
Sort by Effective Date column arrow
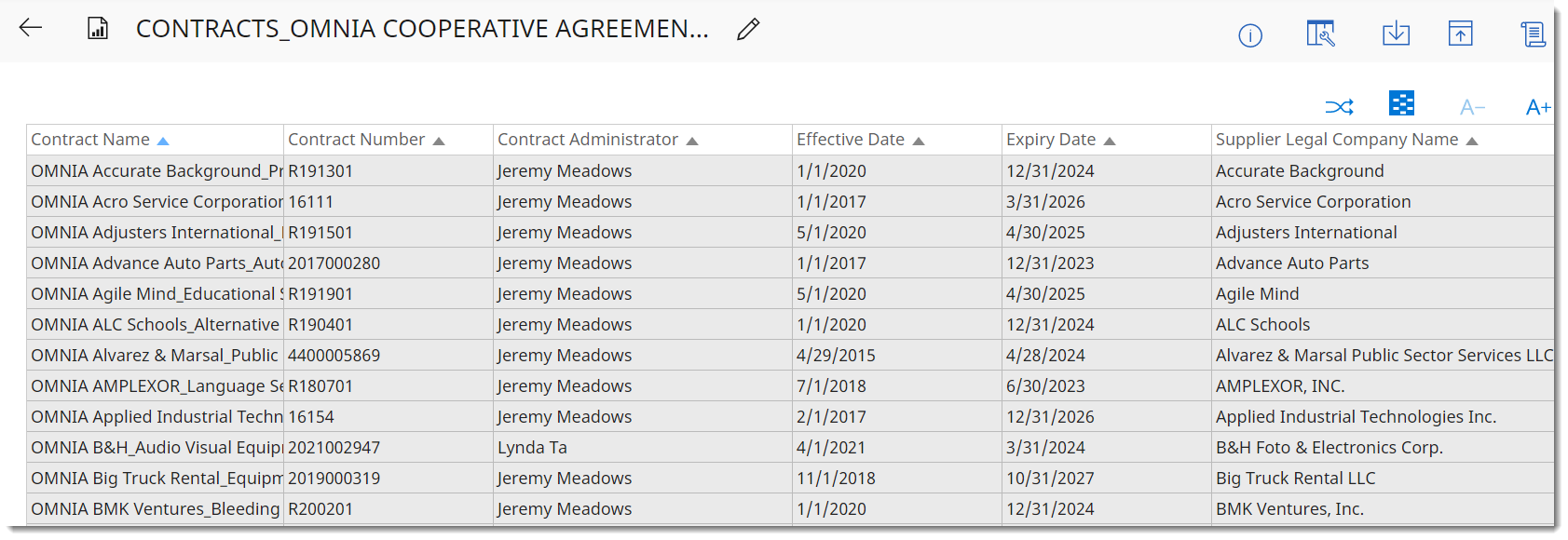click(x=919, y=141)
